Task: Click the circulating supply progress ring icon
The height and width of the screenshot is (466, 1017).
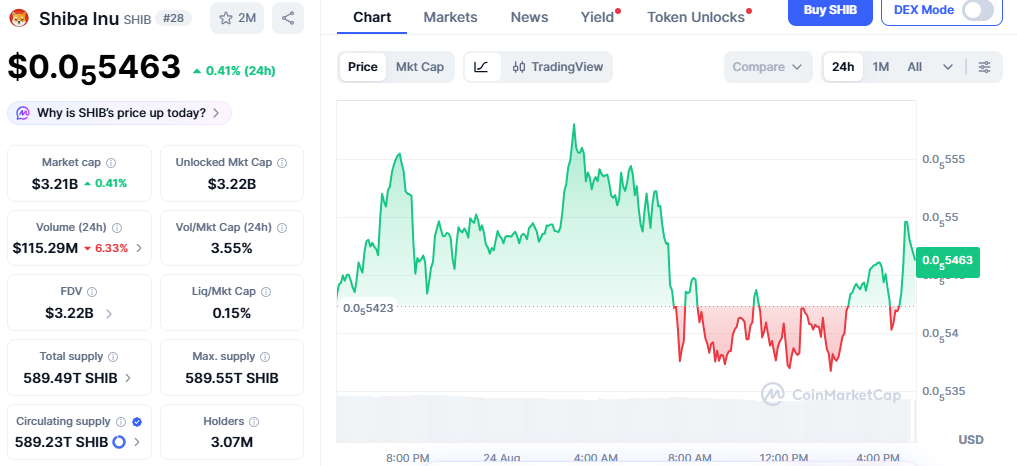Action: point(119,443)
